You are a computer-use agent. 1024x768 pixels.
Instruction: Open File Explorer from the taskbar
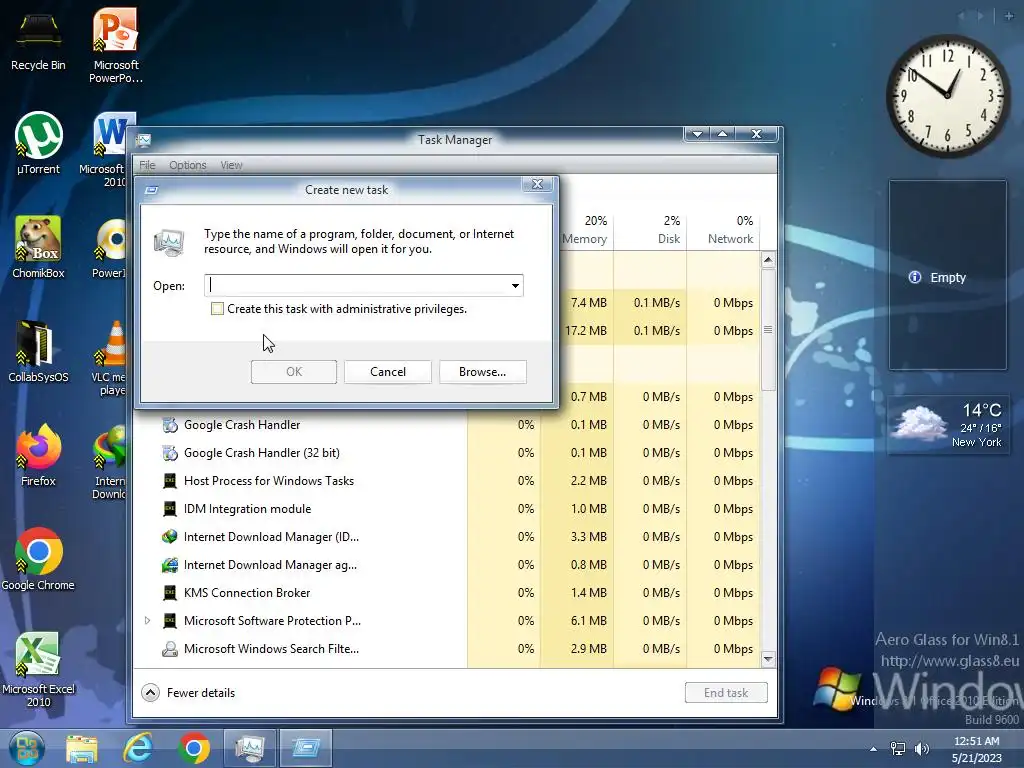tap(82, 748)
